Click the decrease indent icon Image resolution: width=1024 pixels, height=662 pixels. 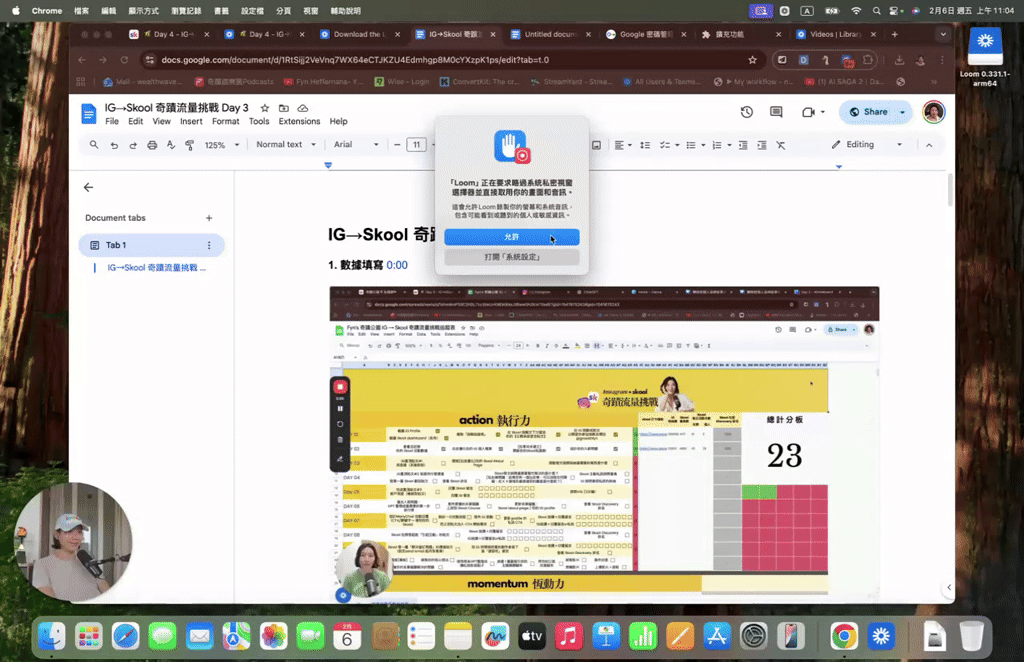point(743,145)
